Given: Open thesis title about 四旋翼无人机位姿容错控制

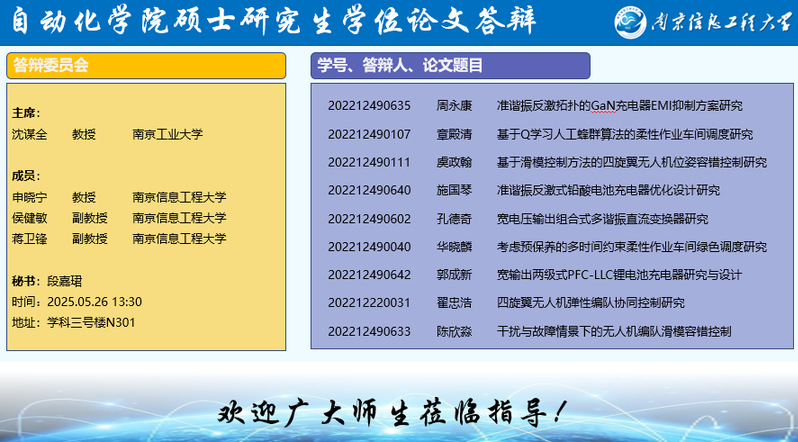Looking at the screenshot, I should point(631,162).
